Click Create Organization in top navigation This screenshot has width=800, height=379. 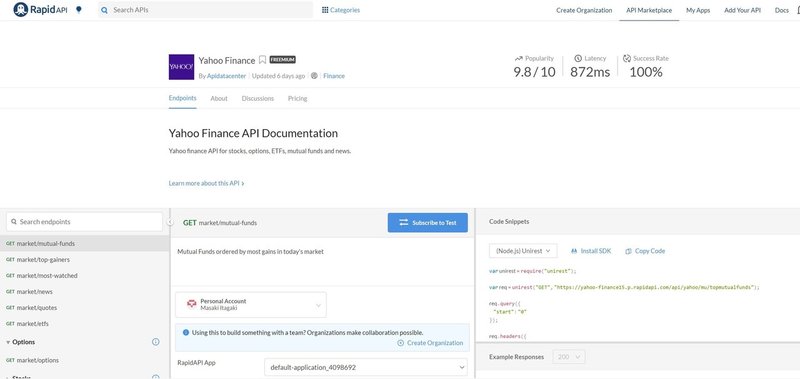[584, 10]
